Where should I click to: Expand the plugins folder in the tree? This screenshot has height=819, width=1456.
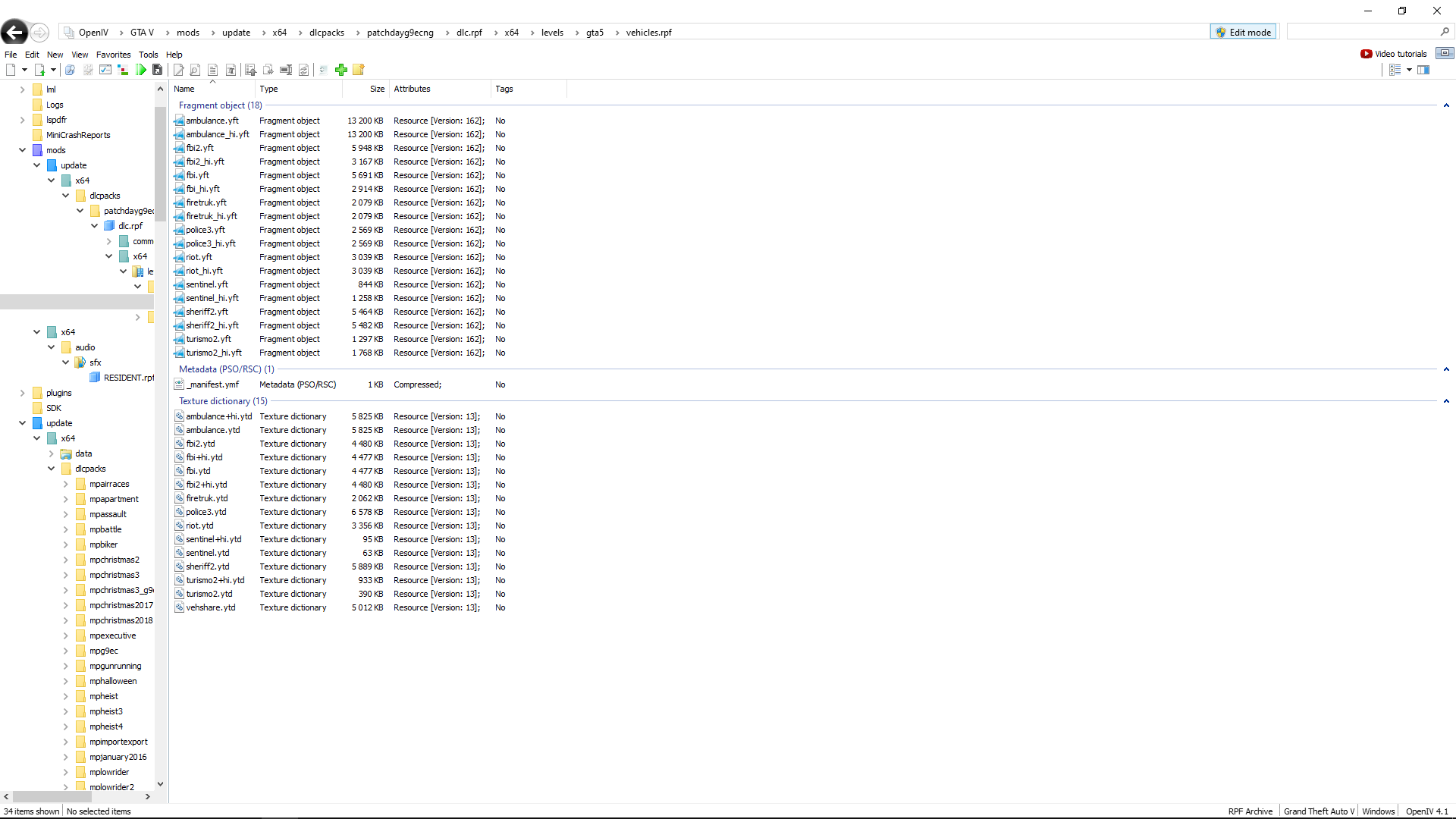click(22, 393)
